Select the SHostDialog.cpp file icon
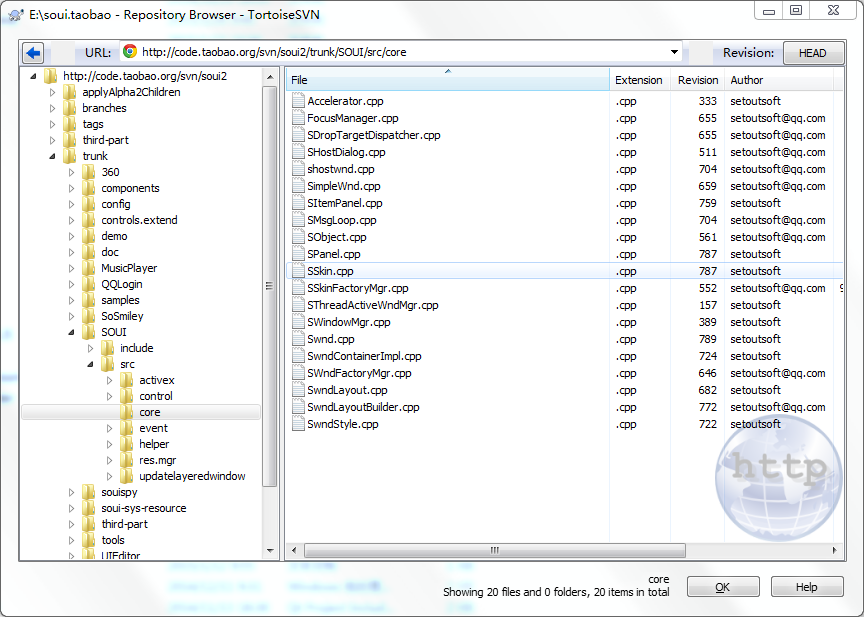This screenshot has height=617, width=864. click(x=298, y=152)
